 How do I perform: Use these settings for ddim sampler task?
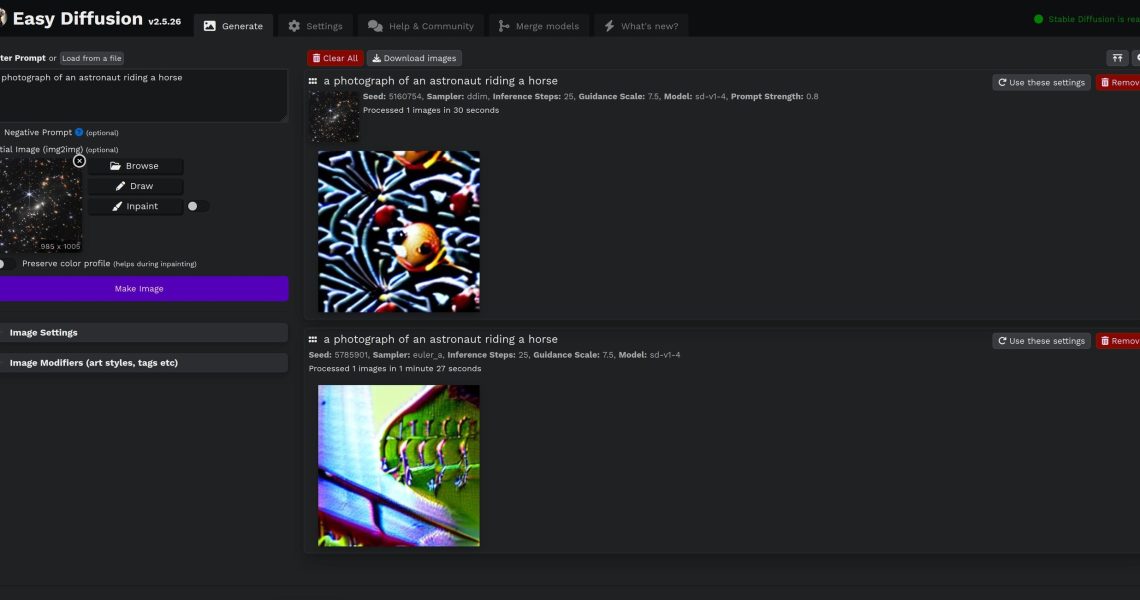coord(1041,82)
